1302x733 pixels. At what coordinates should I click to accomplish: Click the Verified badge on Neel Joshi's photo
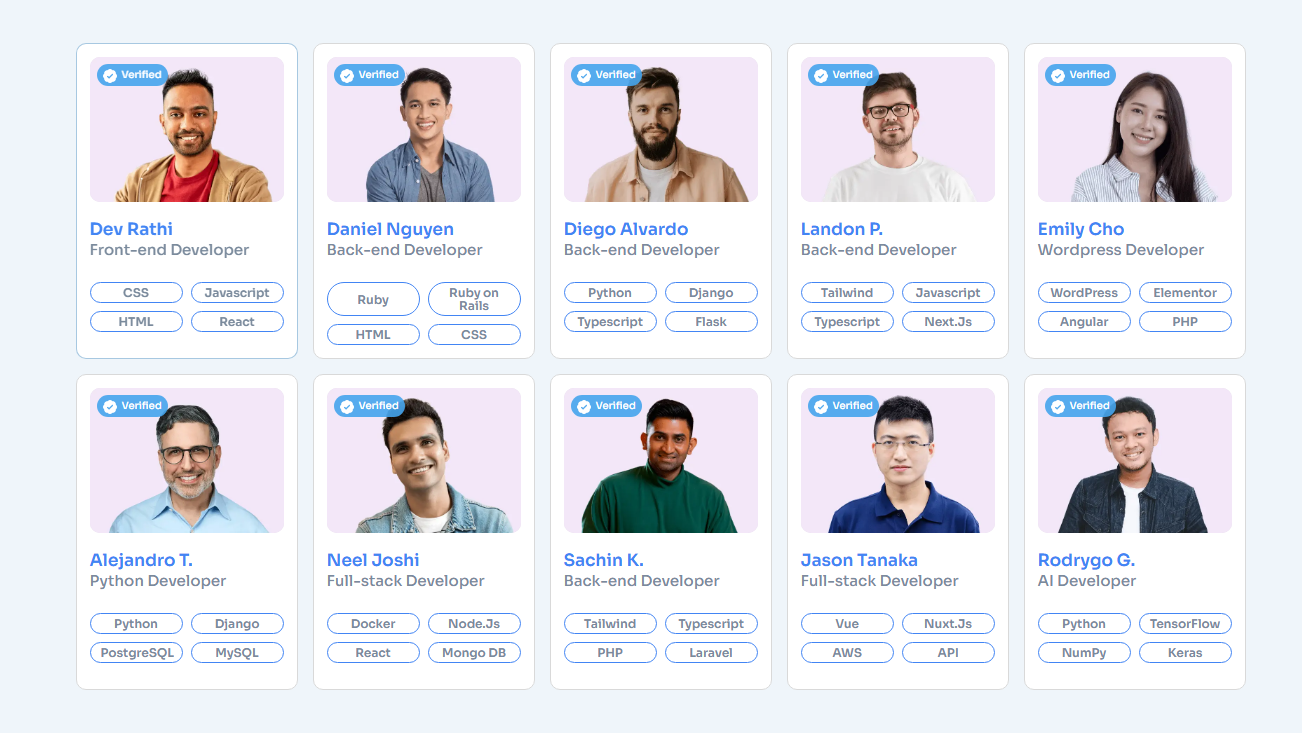click(369, 406)
